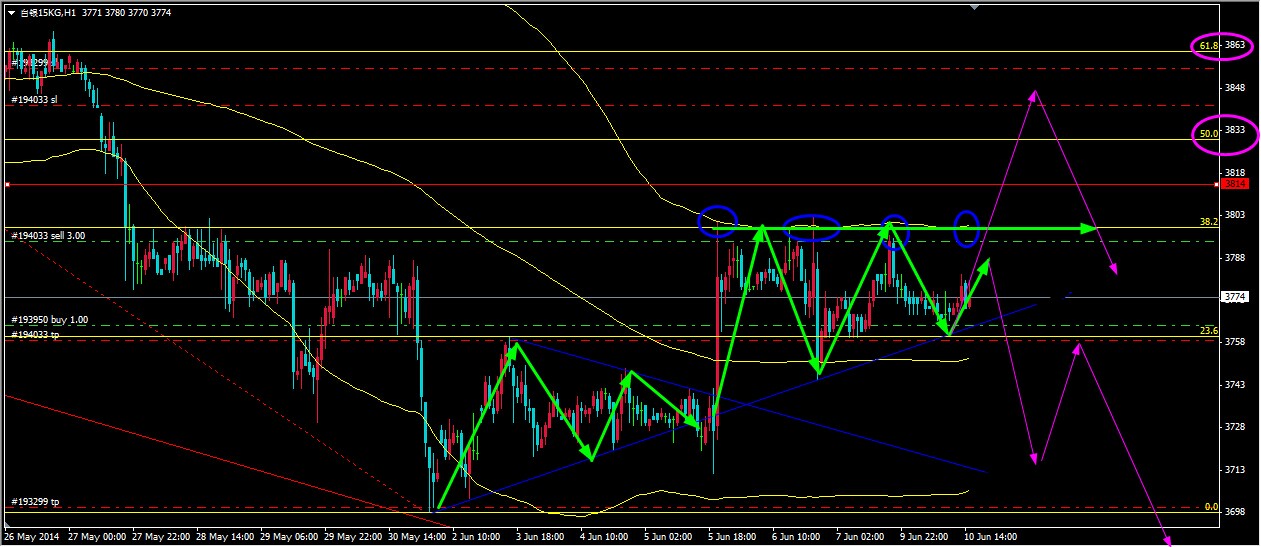Select the #194033 sell 3.00 order label
This screenshot has height=547, width=1261.
(48, 236)
